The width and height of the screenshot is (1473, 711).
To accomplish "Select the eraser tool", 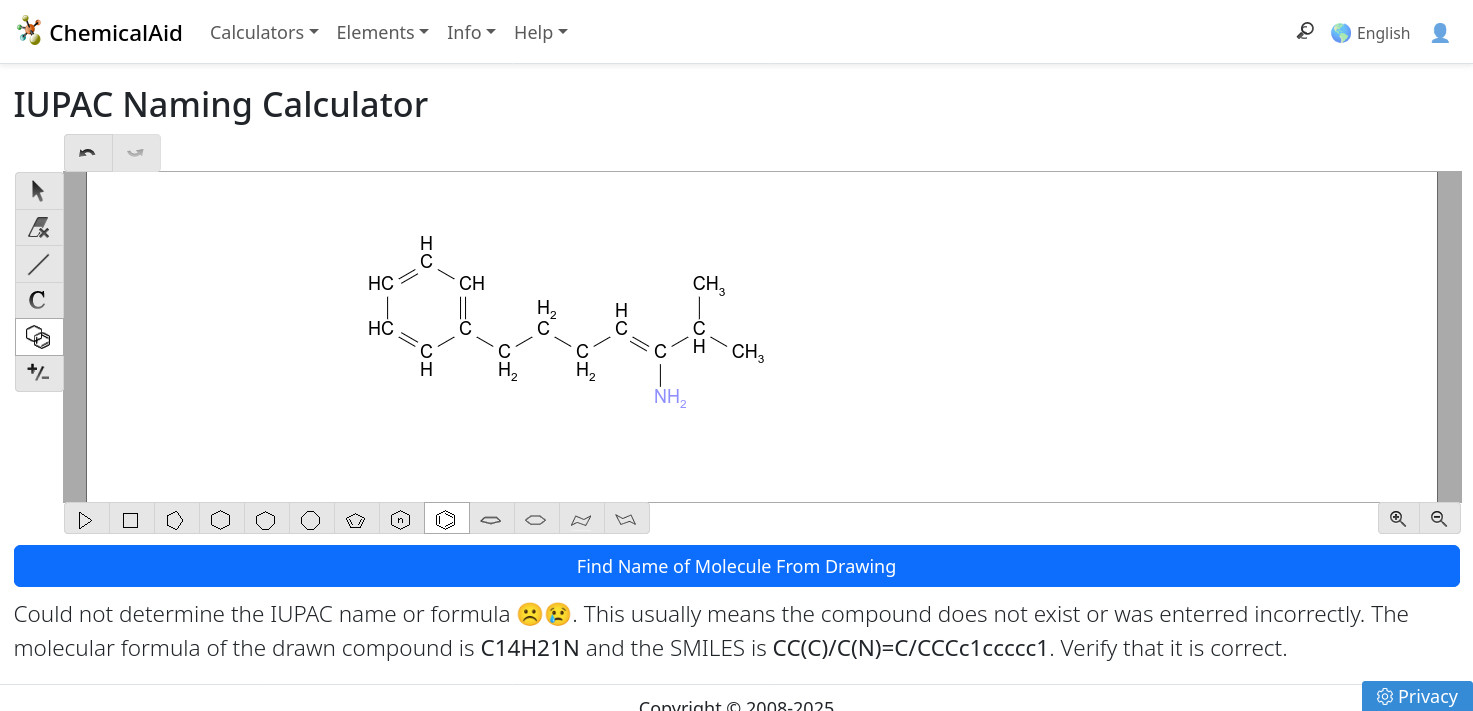I will tap(39, 228).
